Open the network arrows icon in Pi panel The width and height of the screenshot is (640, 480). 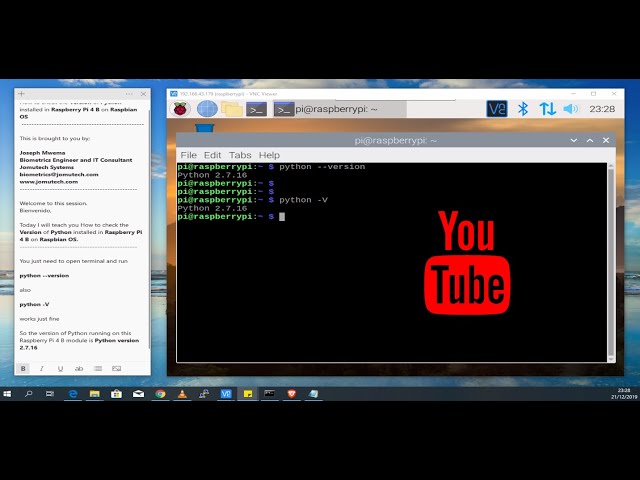tap(547, 109)
